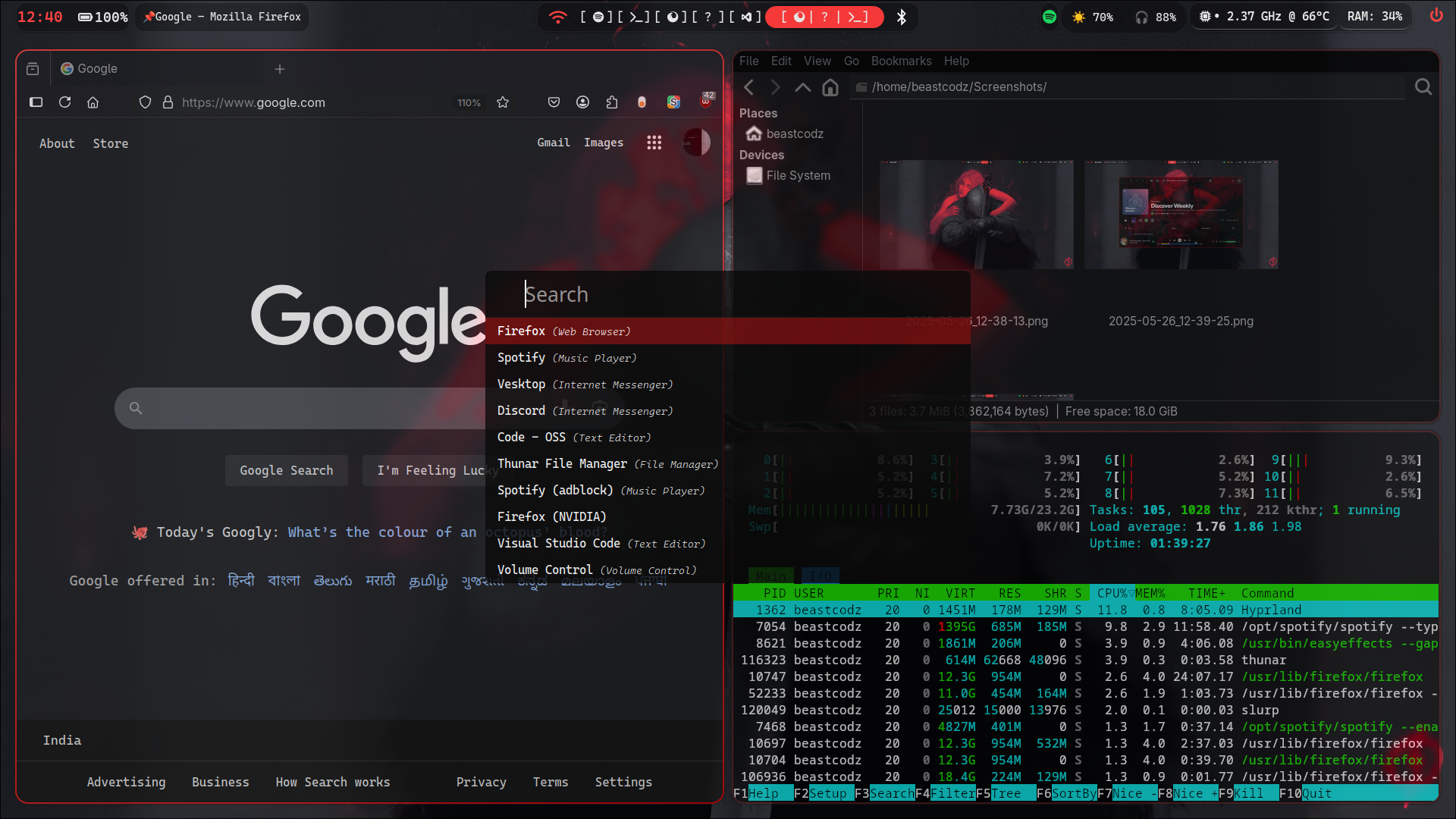
Task: Launch Spotify (adblock) entry
Action: coord(728,491)
